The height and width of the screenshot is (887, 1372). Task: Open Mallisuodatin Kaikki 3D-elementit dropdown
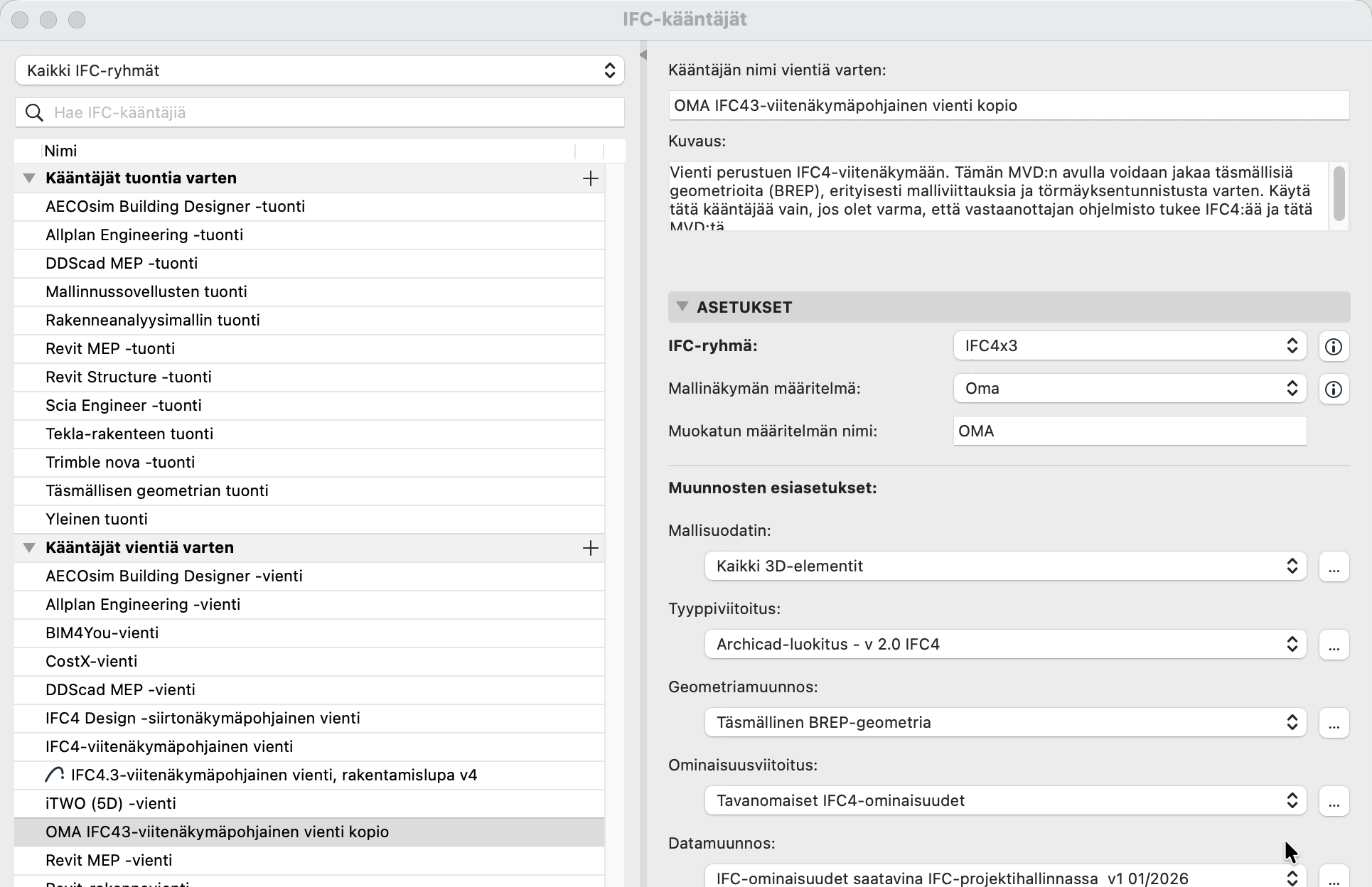point(1005,566)
